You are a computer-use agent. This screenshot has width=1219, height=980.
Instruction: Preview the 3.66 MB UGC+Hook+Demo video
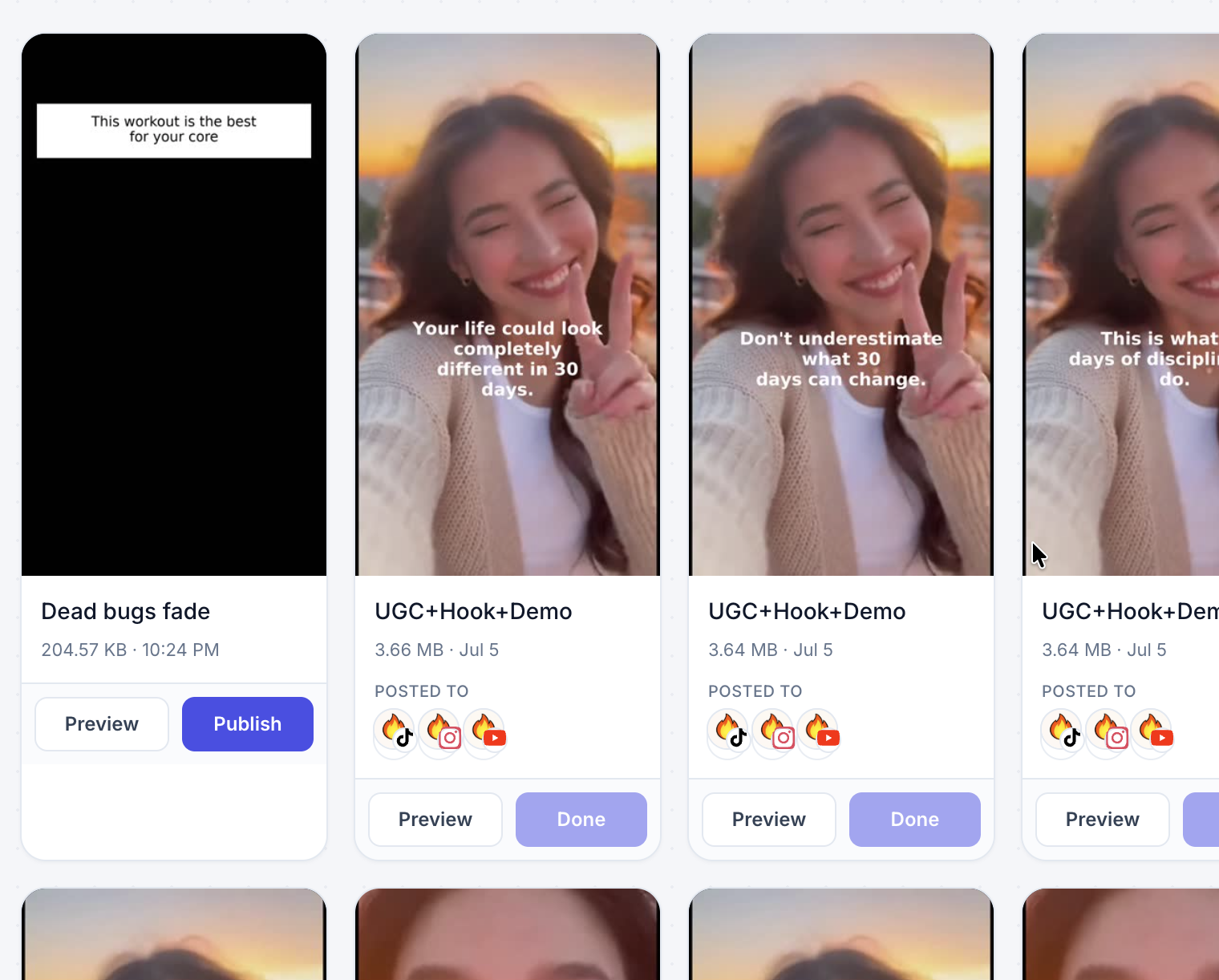tap(435, 820)
